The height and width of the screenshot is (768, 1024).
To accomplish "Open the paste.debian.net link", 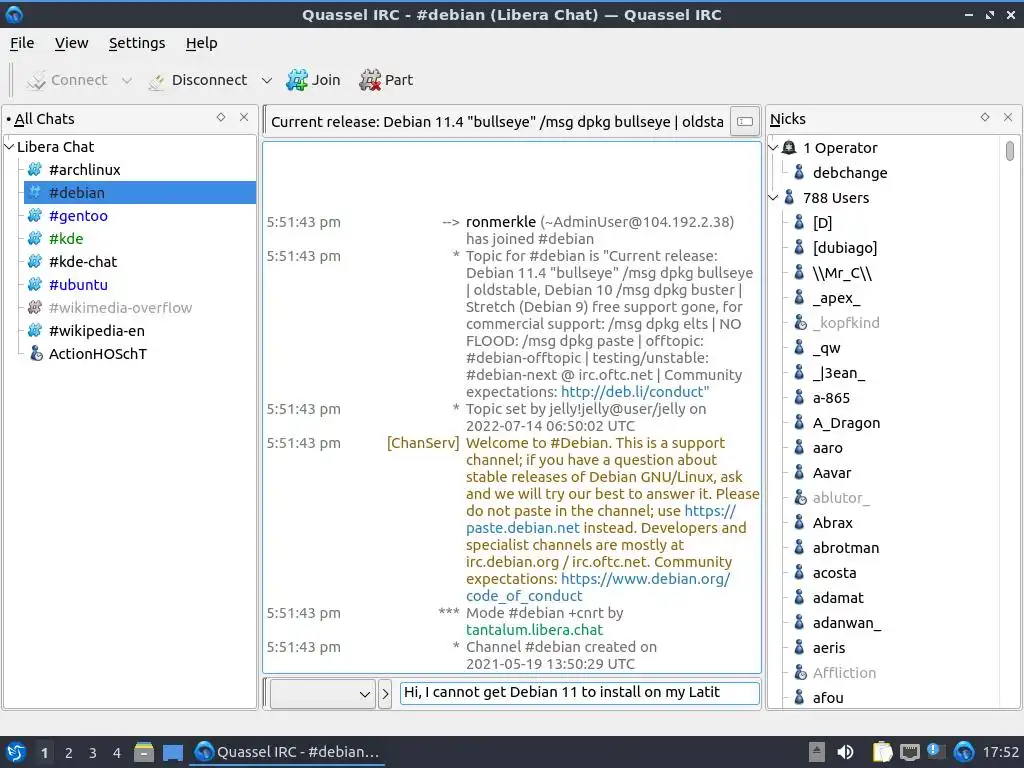I will (x=522, y=528).
